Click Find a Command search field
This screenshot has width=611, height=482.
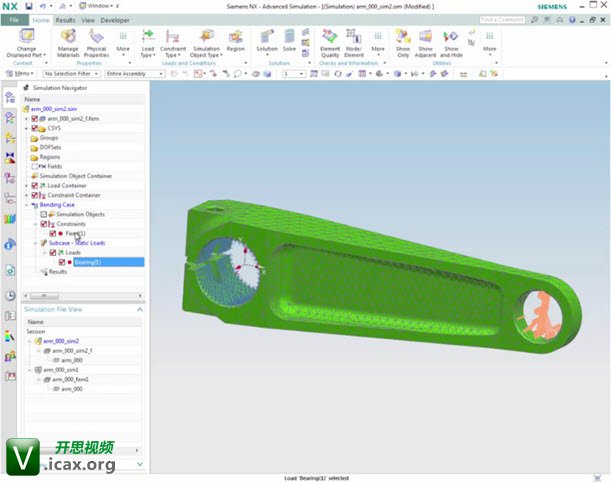502,20
